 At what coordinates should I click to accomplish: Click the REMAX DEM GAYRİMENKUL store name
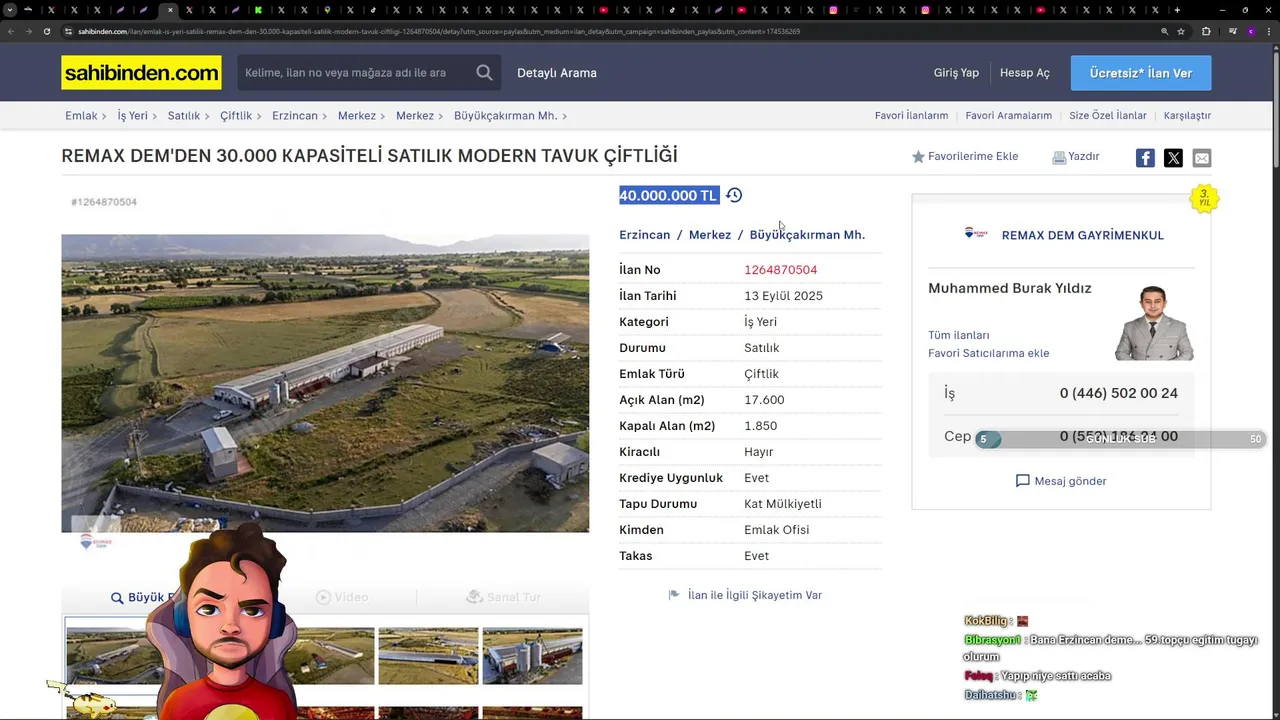[x=1082, y=235]
